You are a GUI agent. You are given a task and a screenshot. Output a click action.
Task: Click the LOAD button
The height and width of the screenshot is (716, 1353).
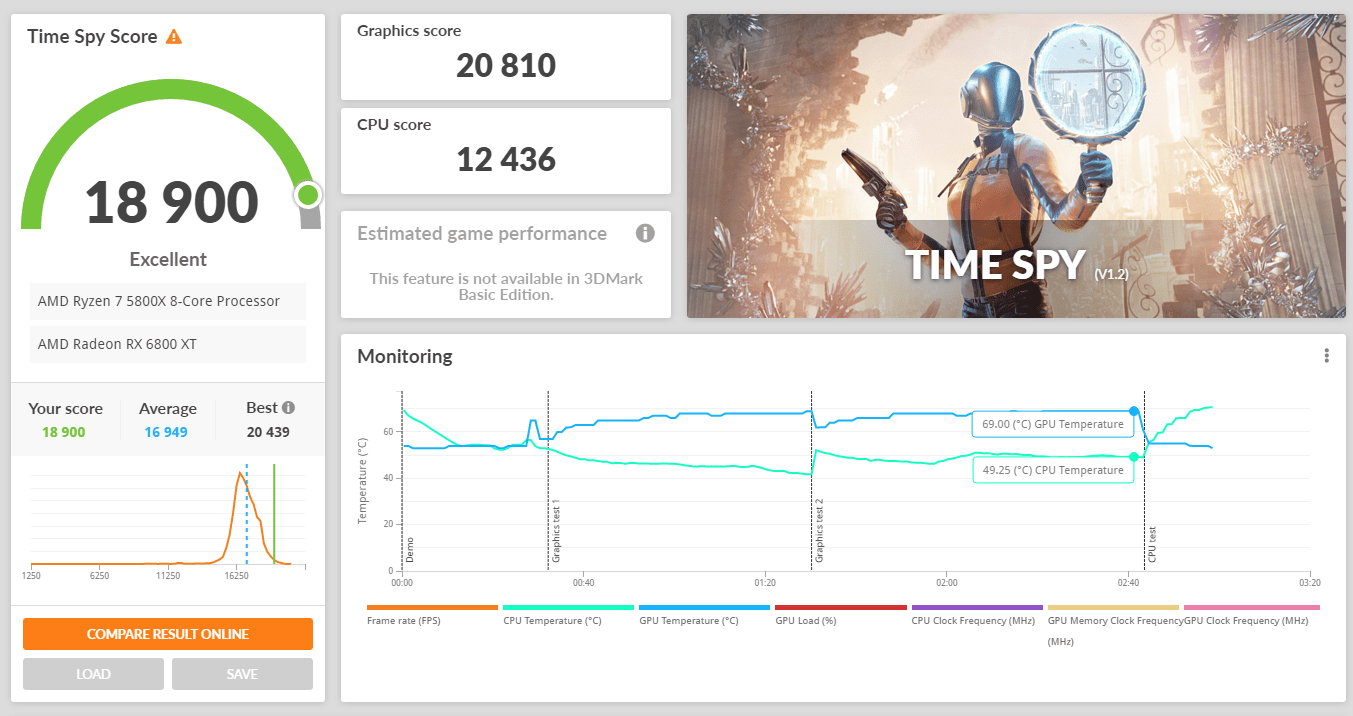pyautogui.click(x=94, y=674)
